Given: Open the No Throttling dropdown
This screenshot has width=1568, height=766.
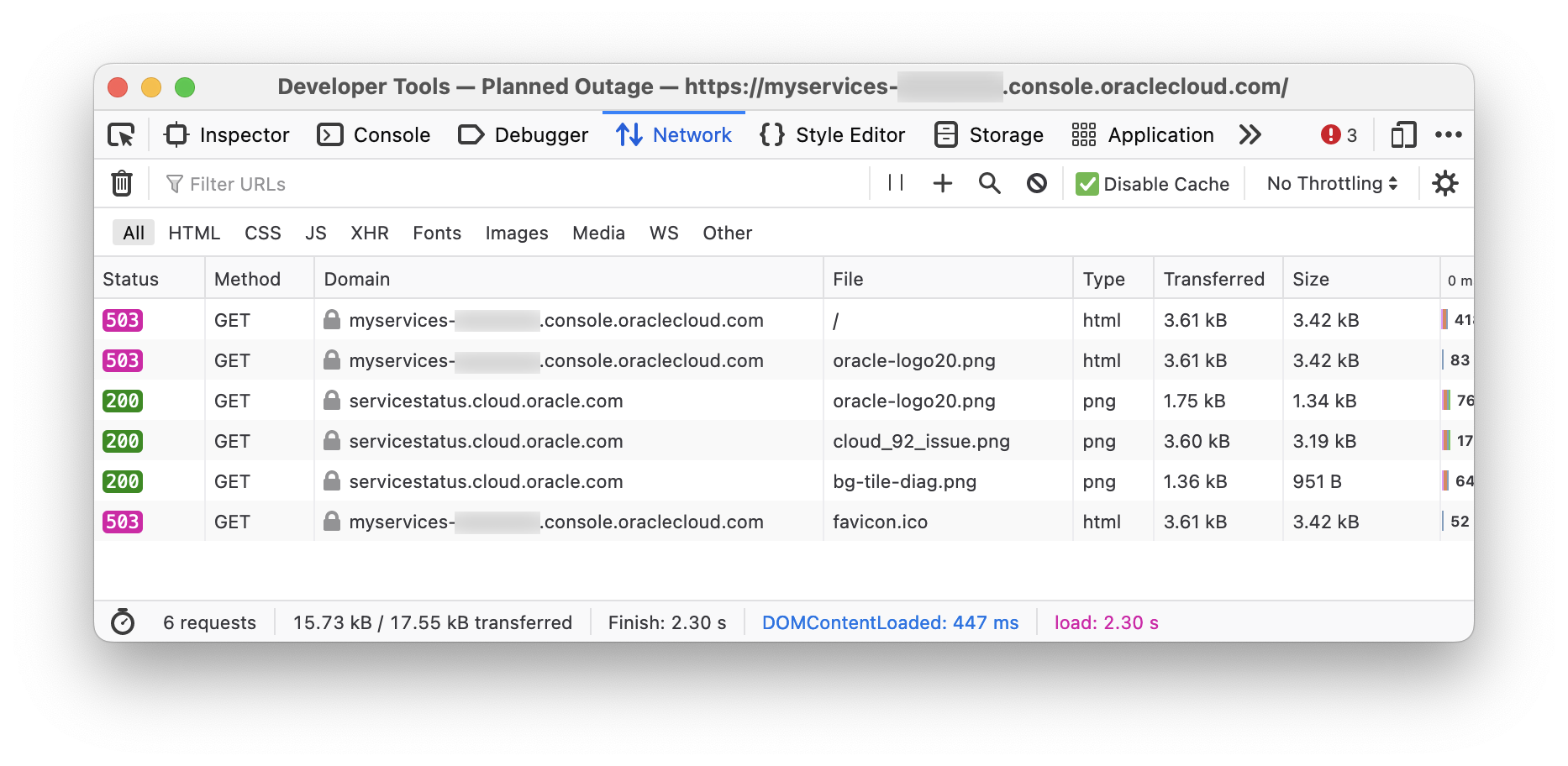Looking at the screenshot, I should tap(1332, 184).
